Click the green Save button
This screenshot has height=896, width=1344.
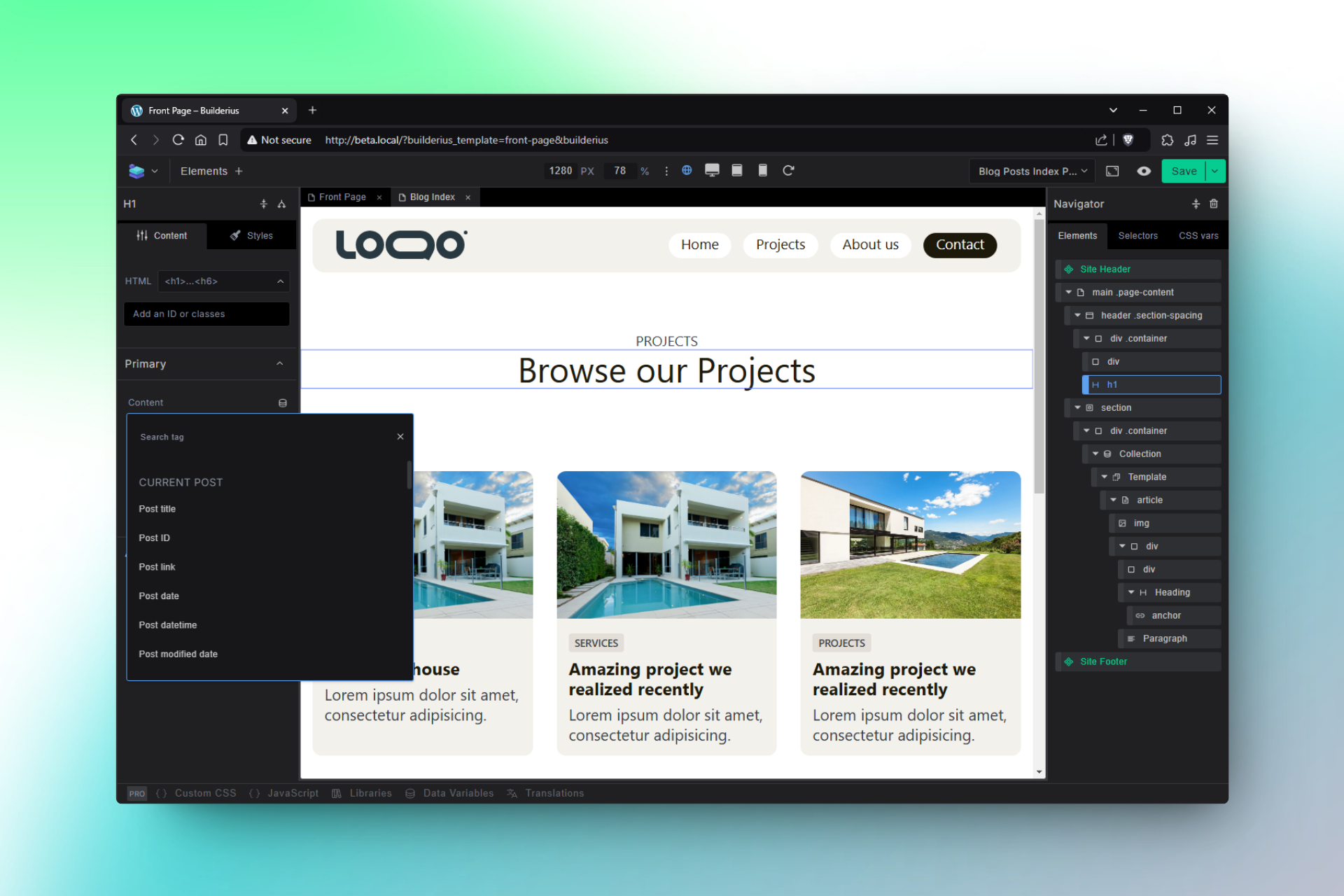[x=1184, y=171]
